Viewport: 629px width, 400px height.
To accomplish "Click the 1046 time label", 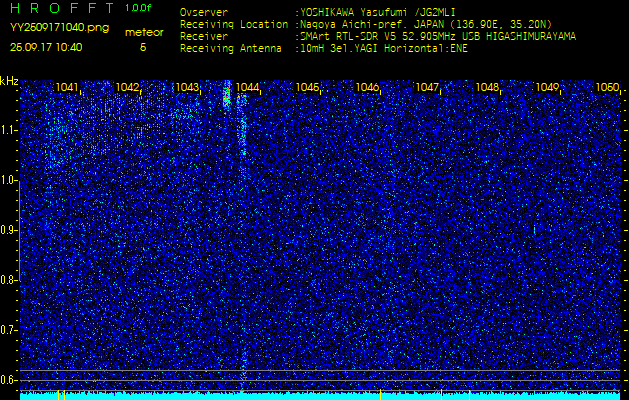I will coord(368,88).
